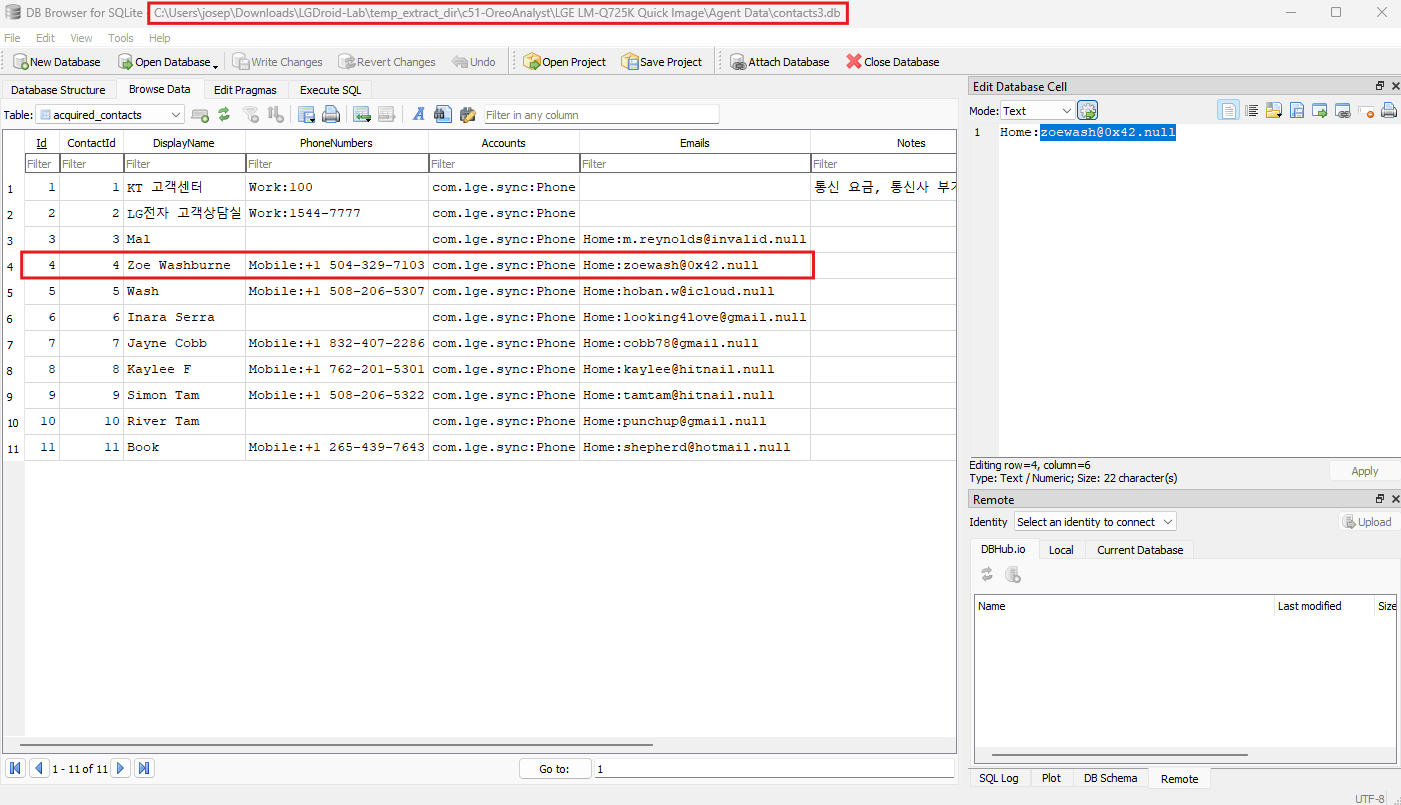Viewport: 1401px width, 805px height.
Task: Click the clear all filters funnel icon
Action: tap(251, 115)
